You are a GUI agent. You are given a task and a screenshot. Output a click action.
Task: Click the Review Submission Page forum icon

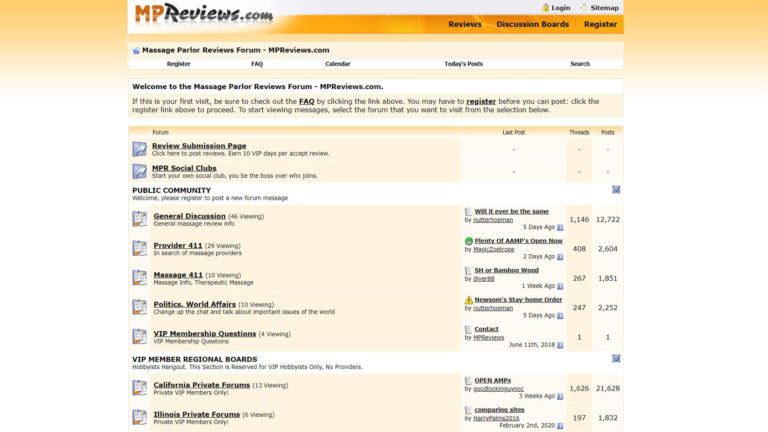(x=139, y=149)
